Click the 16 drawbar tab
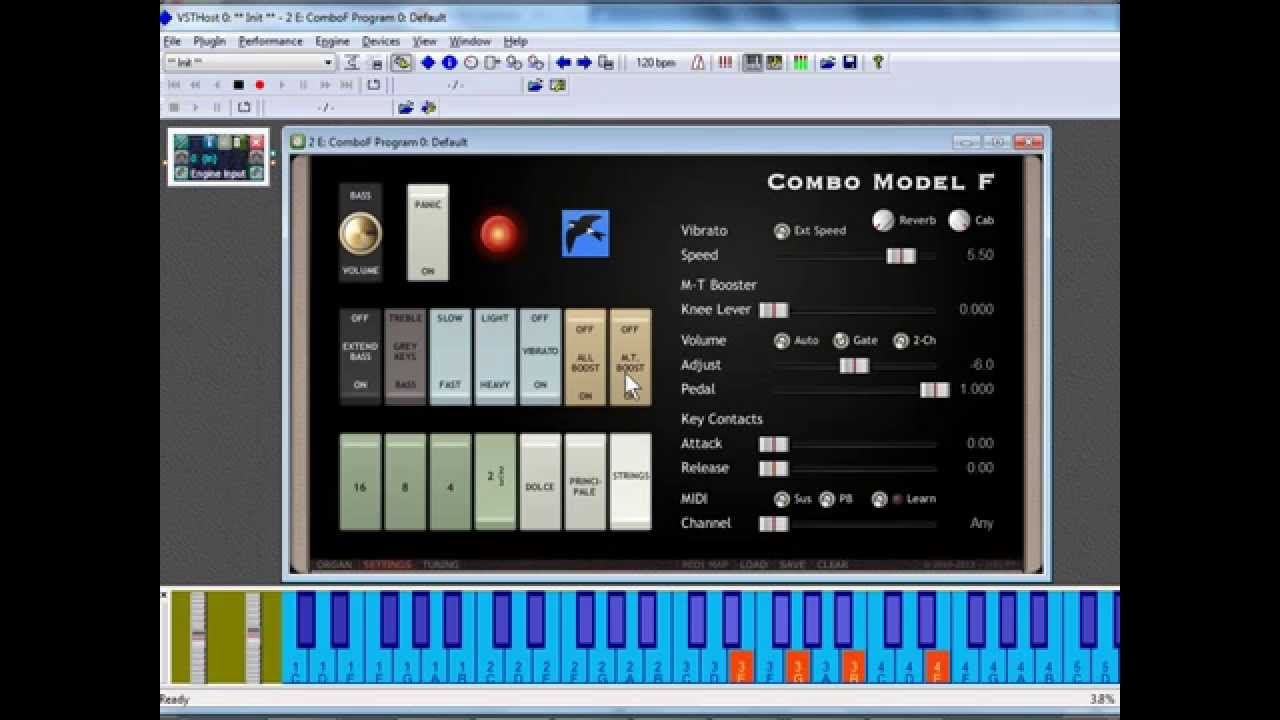1280x720 pixels. click(x=360, y=481)
